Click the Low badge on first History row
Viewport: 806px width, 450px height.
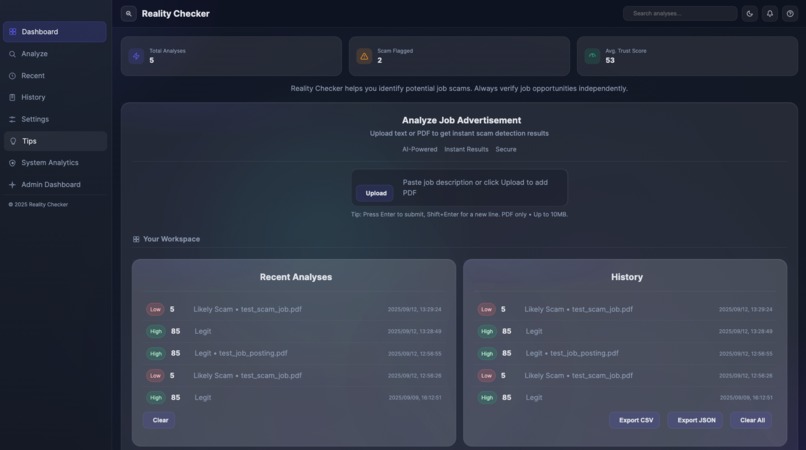486,310
